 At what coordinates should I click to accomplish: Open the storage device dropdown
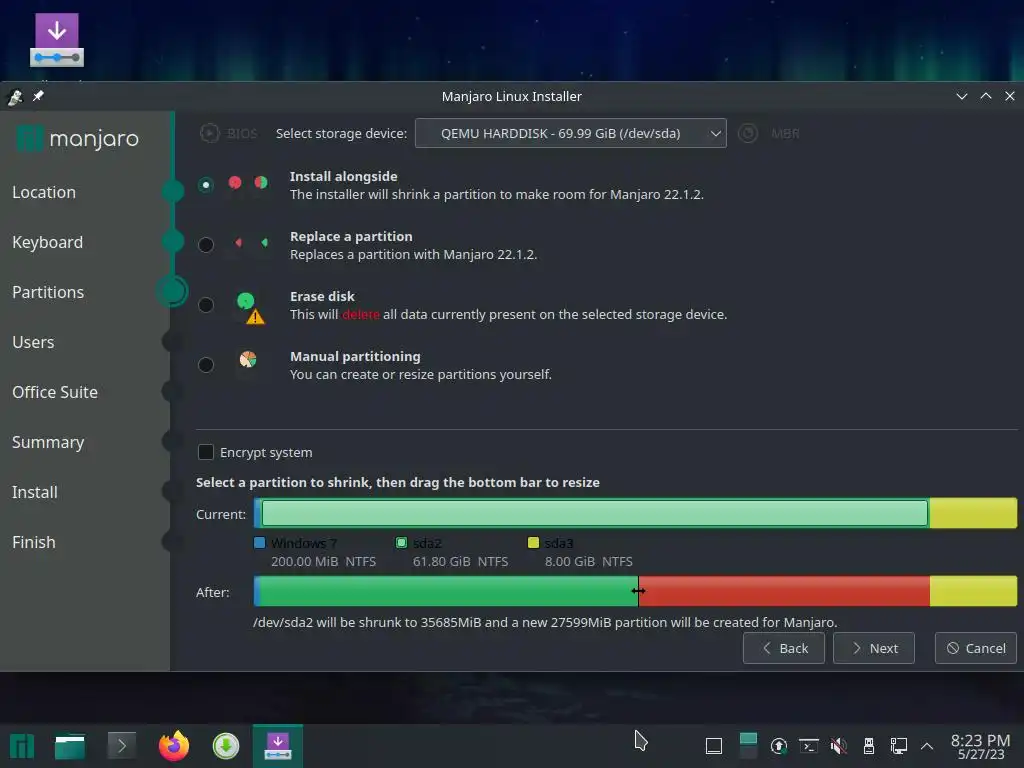(x=571, y=133)
